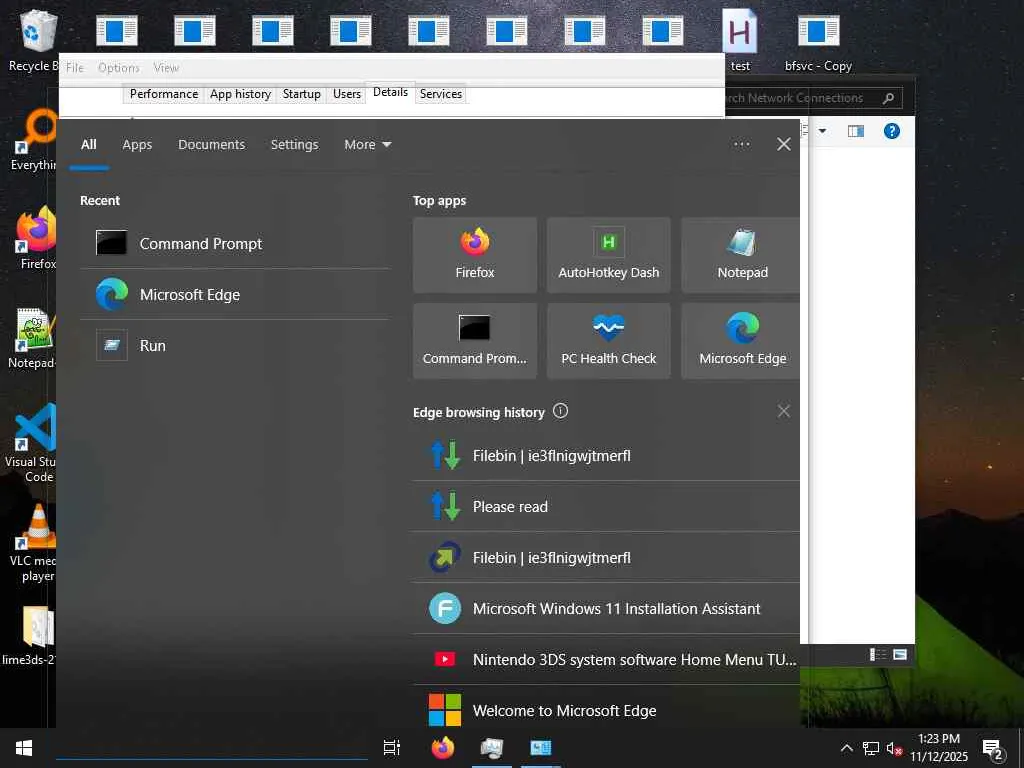Viewport: 1024px width, 768px height.
Task: Open PC Health Check tile
Action: 609,341
